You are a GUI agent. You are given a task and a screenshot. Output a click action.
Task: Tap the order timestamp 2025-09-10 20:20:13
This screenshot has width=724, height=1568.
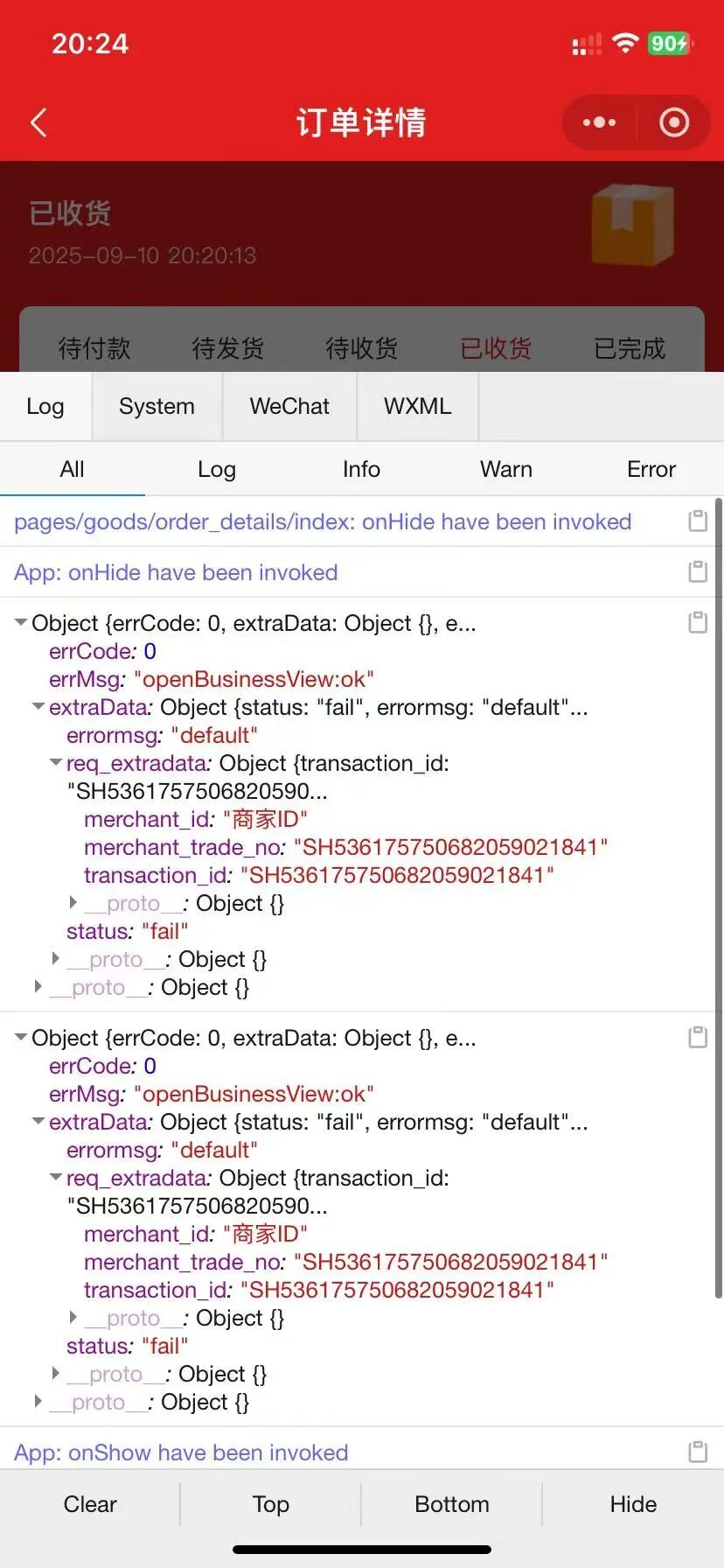pyautogui.click(x=143, y=255)
